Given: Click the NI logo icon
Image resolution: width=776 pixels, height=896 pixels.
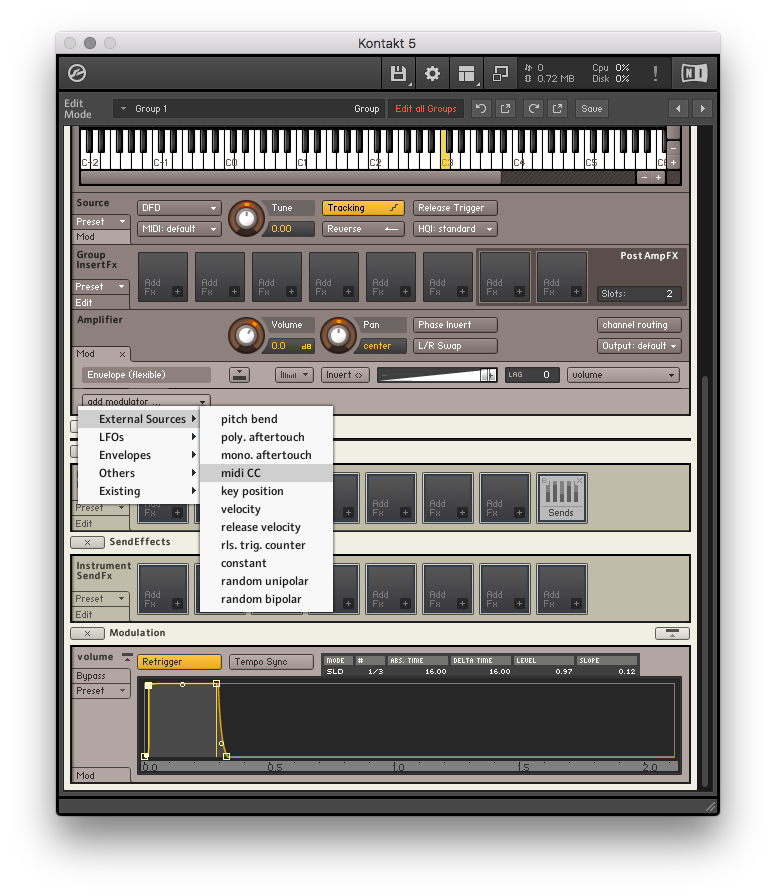Looking at the screenshot, I should (x=694, y=73).
